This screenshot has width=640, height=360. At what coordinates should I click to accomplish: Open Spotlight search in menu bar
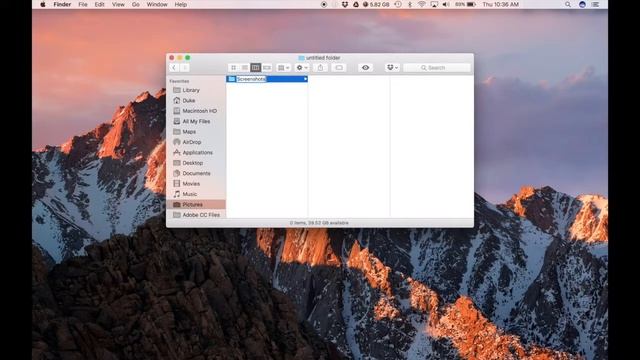pyautogui.click(x=568, y=4)
